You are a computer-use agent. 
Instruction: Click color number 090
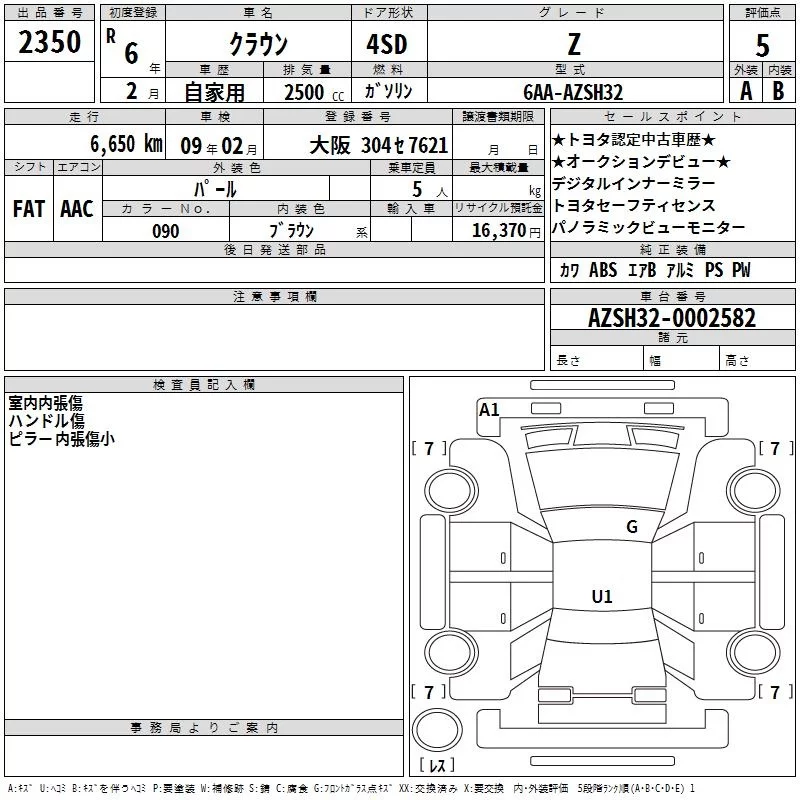166,231
